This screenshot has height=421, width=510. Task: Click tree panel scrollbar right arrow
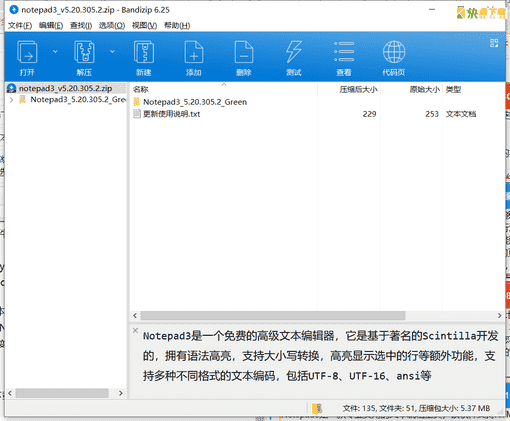click(x=121, y=393)
